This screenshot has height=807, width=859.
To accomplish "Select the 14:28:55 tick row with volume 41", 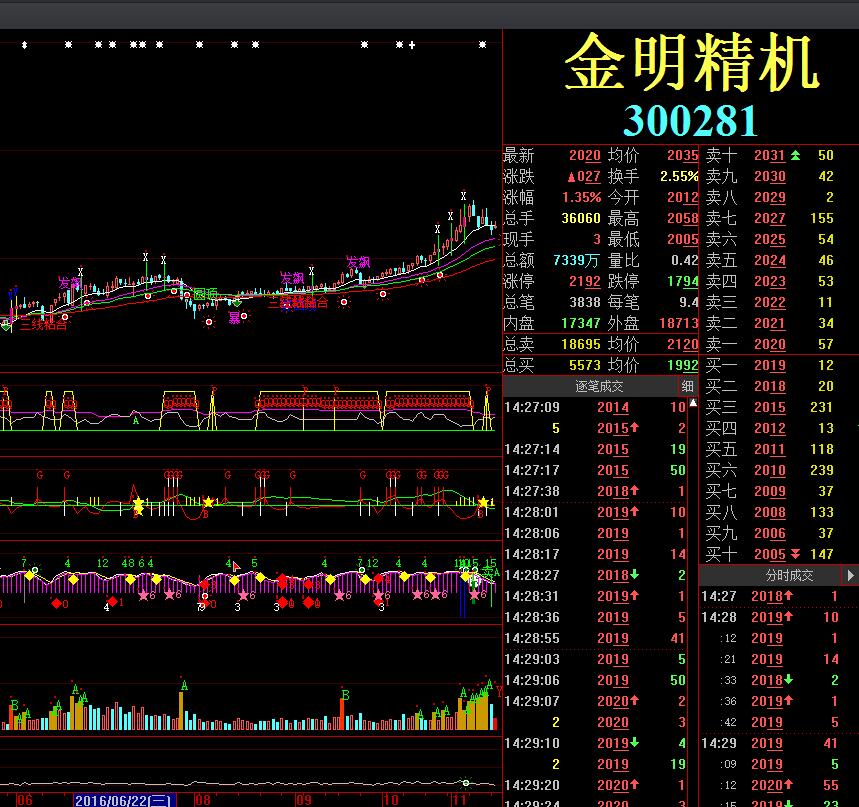I will tap(595, 638).
